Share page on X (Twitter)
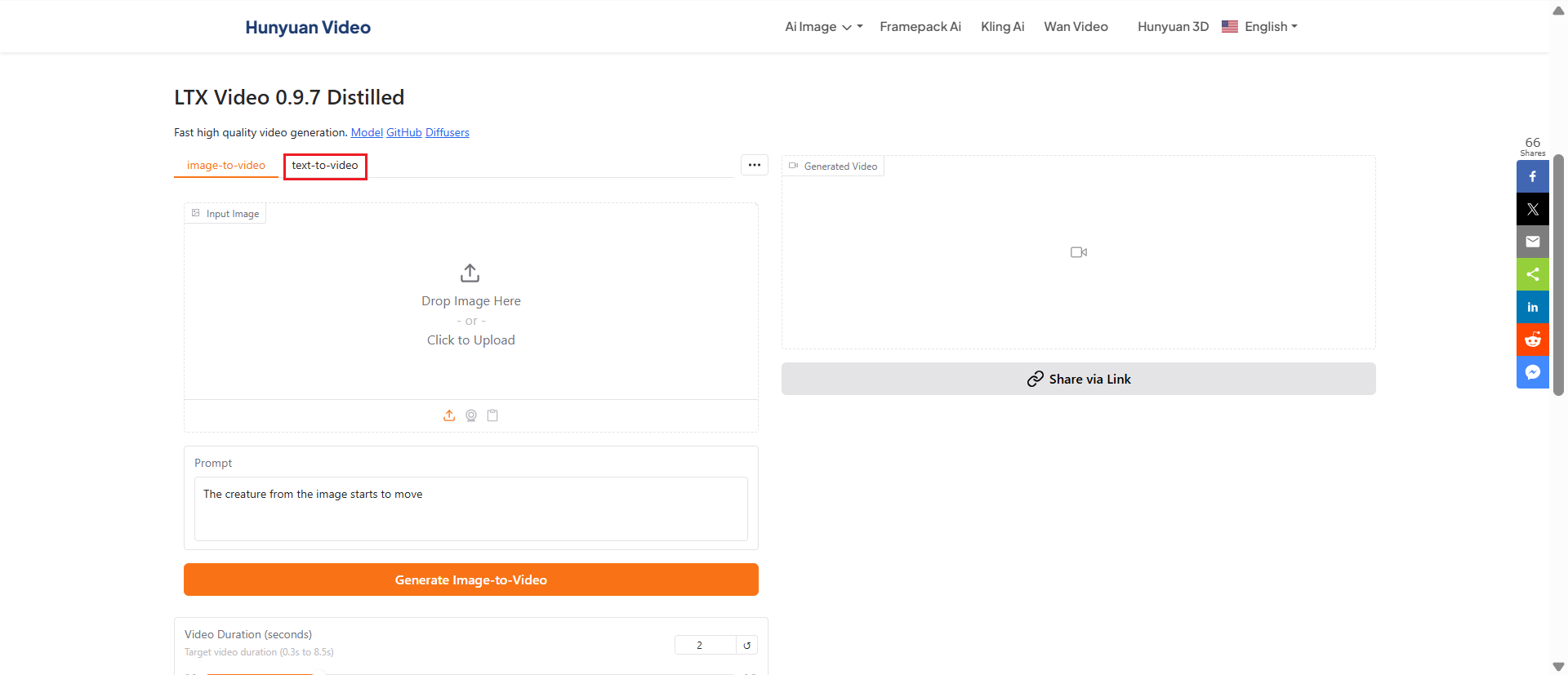This screenshot has height=675, width=1568. click(x=1533, y=209)
